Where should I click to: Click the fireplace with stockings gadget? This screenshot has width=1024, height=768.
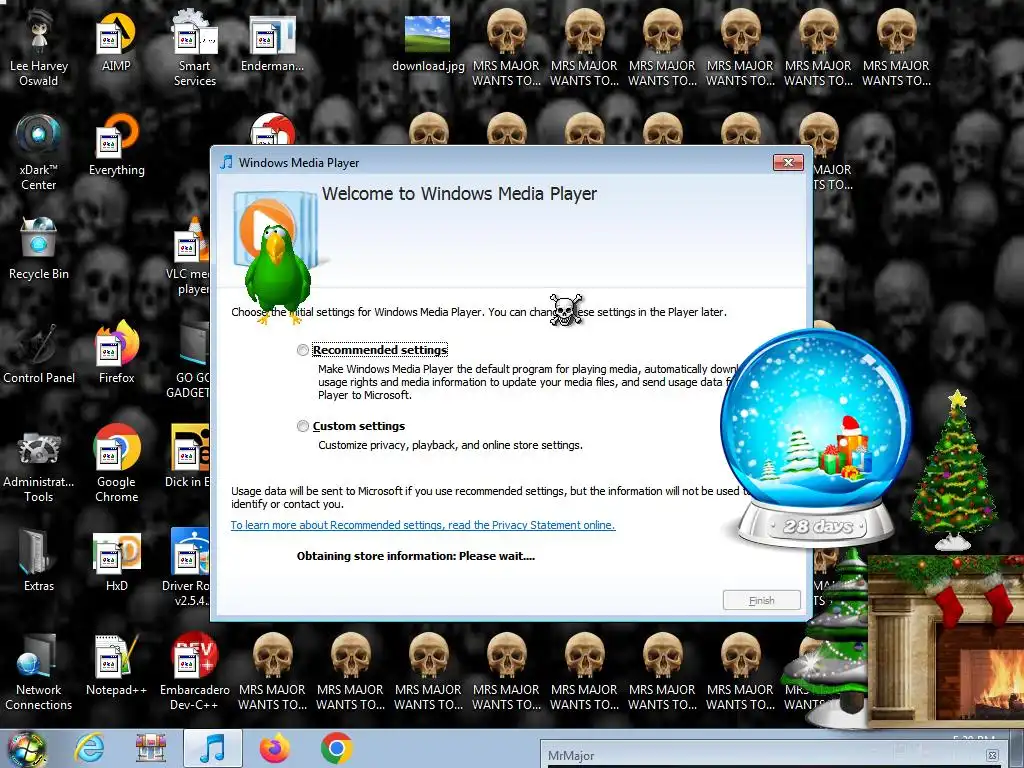click(946, 640)
